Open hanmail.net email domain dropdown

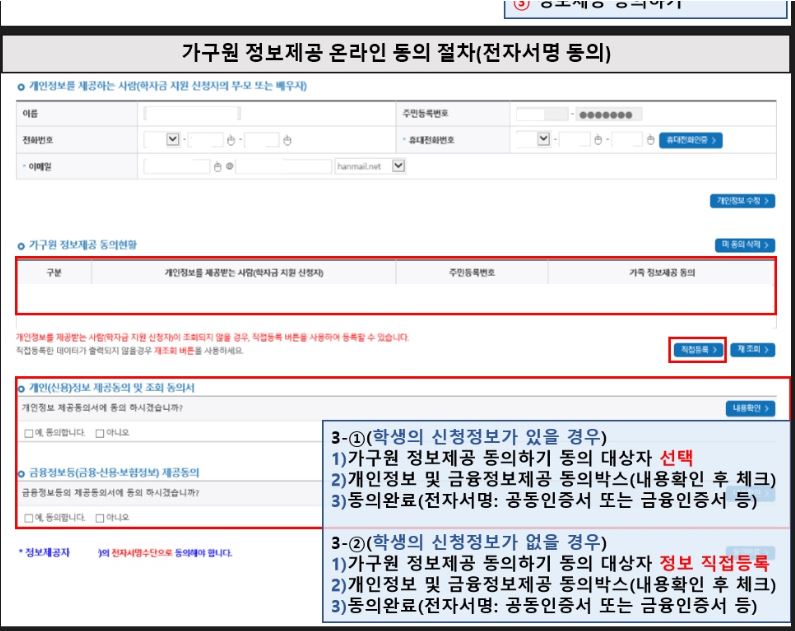[x=399, y=166]
